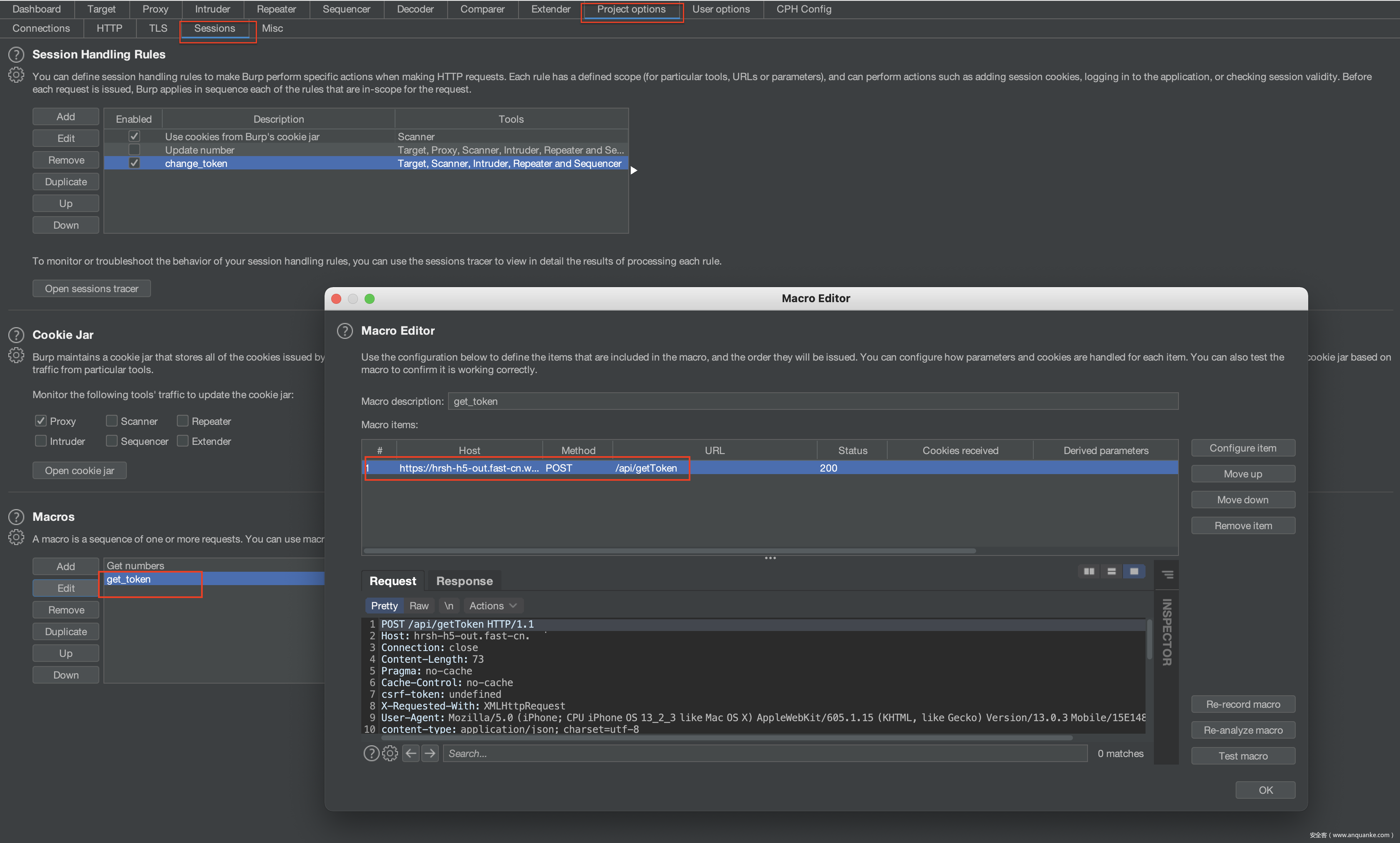Click three-dot divider handle under macro items
The image size is (1400, 843).
tap(770, 558)
